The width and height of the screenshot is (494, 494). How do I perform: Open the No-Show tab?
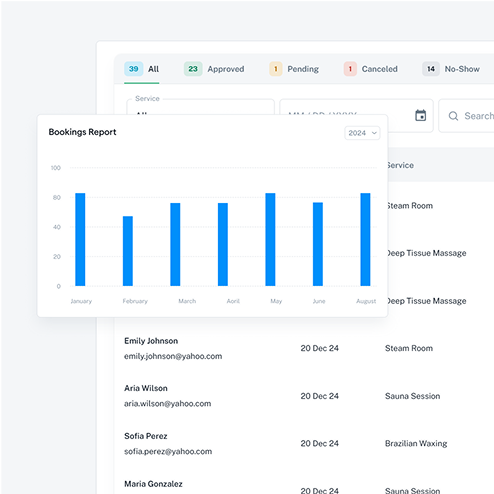click(x=451, y=69)
